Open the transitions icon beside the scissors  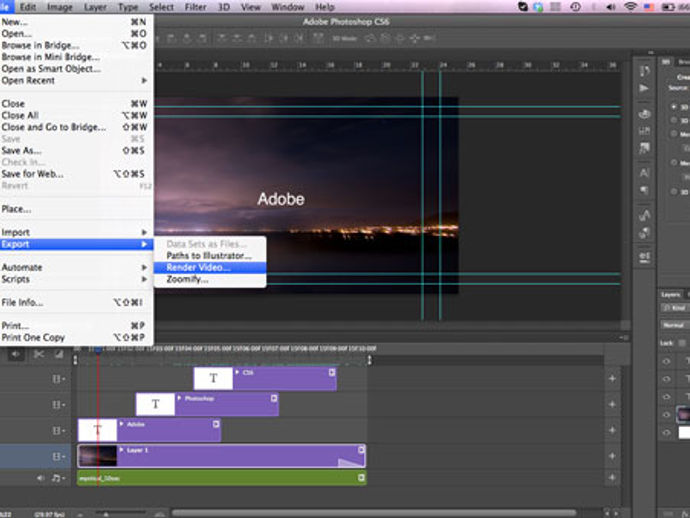59,354
